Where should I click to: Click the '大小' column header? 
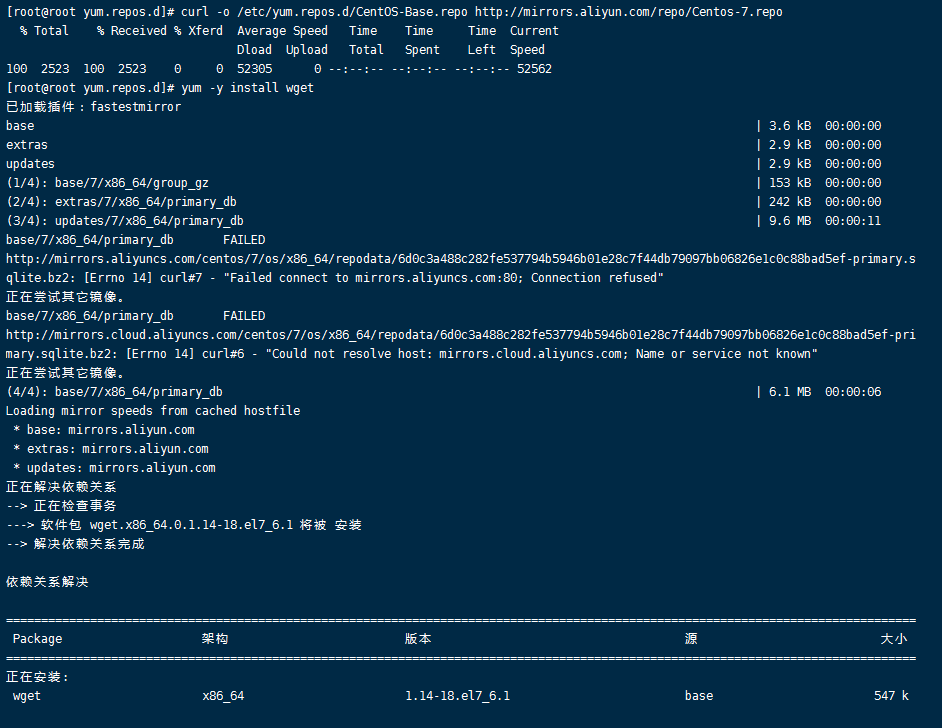(x=894, y=639)
